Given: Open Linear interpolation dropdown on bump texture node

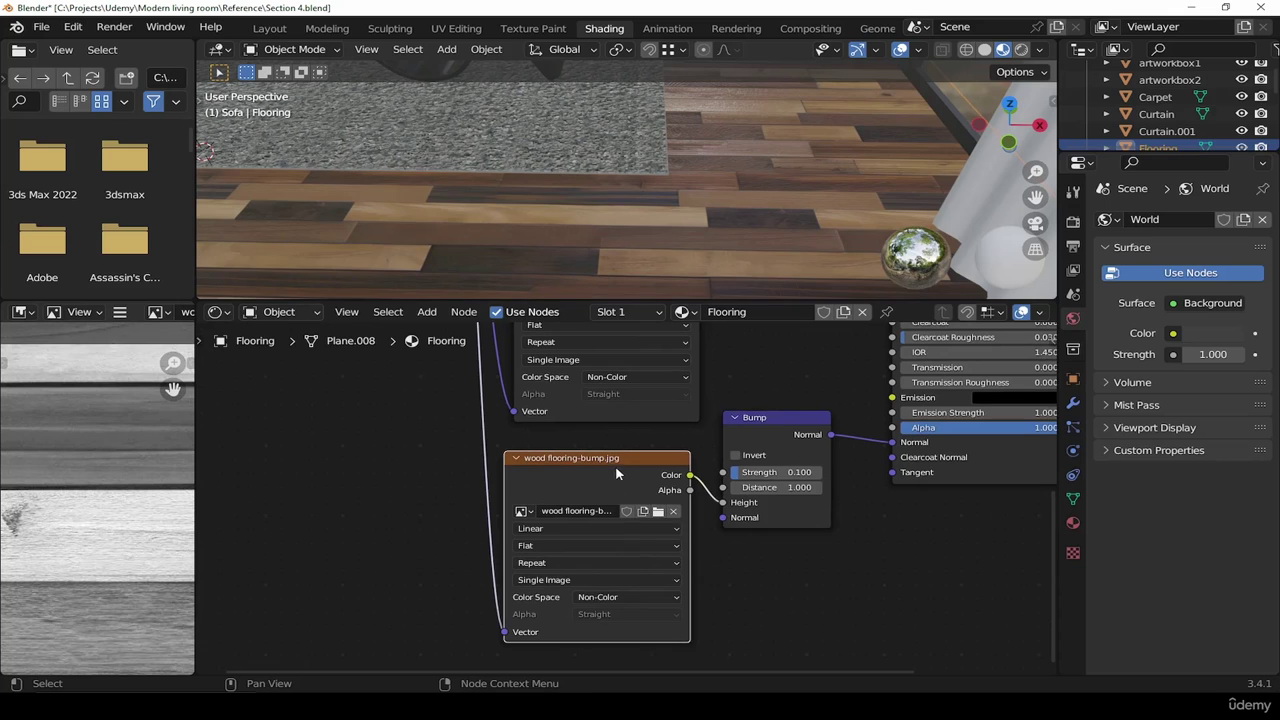Looking at the screenshot, I should pos(597,529).
